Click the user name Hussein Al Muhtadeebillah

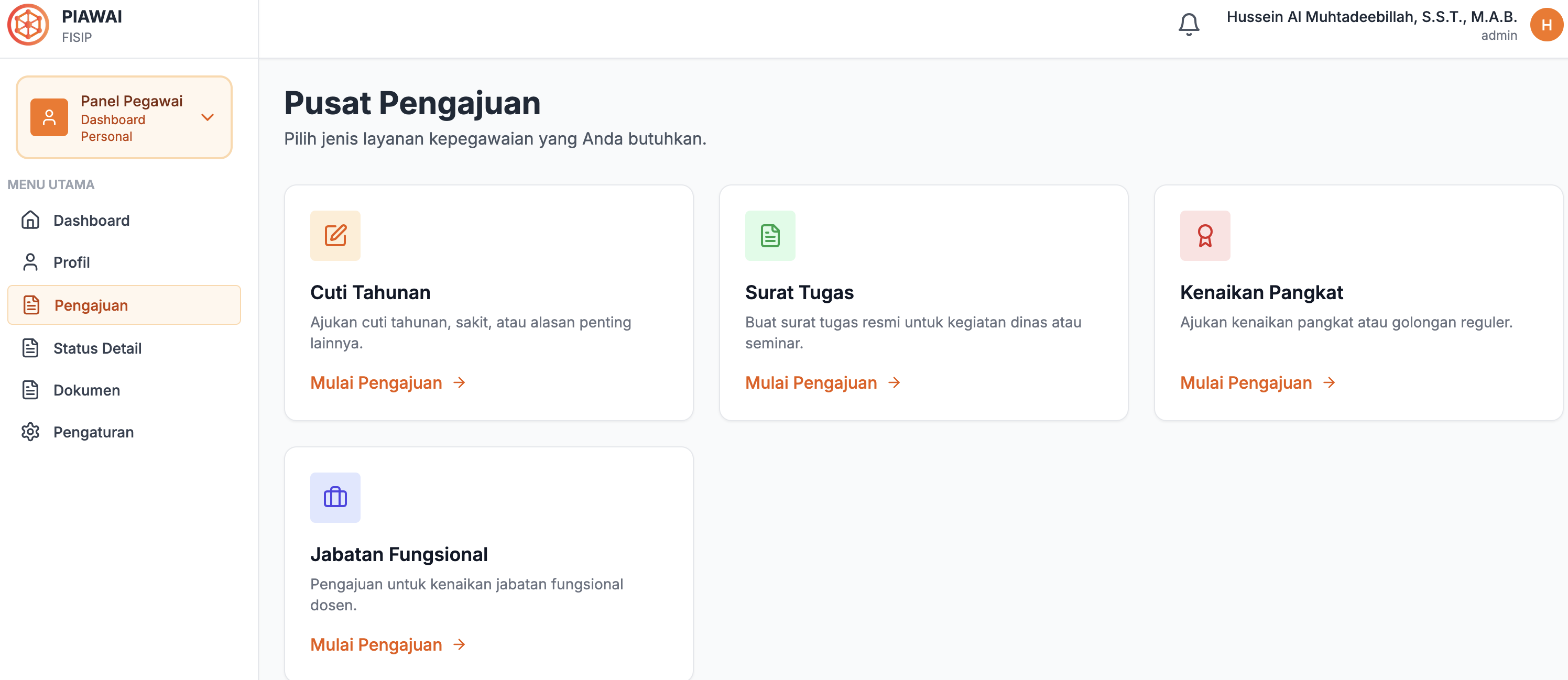point(1371,17)
